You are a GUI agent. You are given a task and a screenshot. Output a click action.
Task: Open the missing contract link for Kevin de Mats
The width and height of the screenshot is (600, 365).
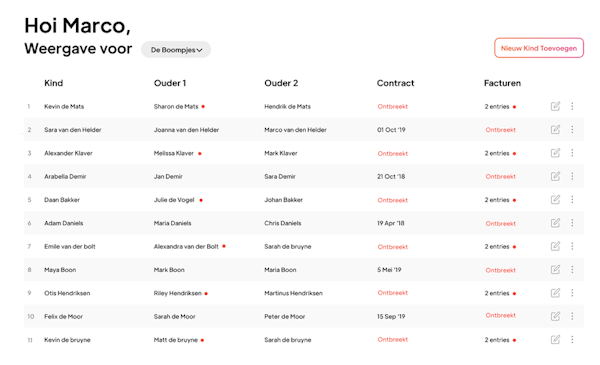point(393,107)
